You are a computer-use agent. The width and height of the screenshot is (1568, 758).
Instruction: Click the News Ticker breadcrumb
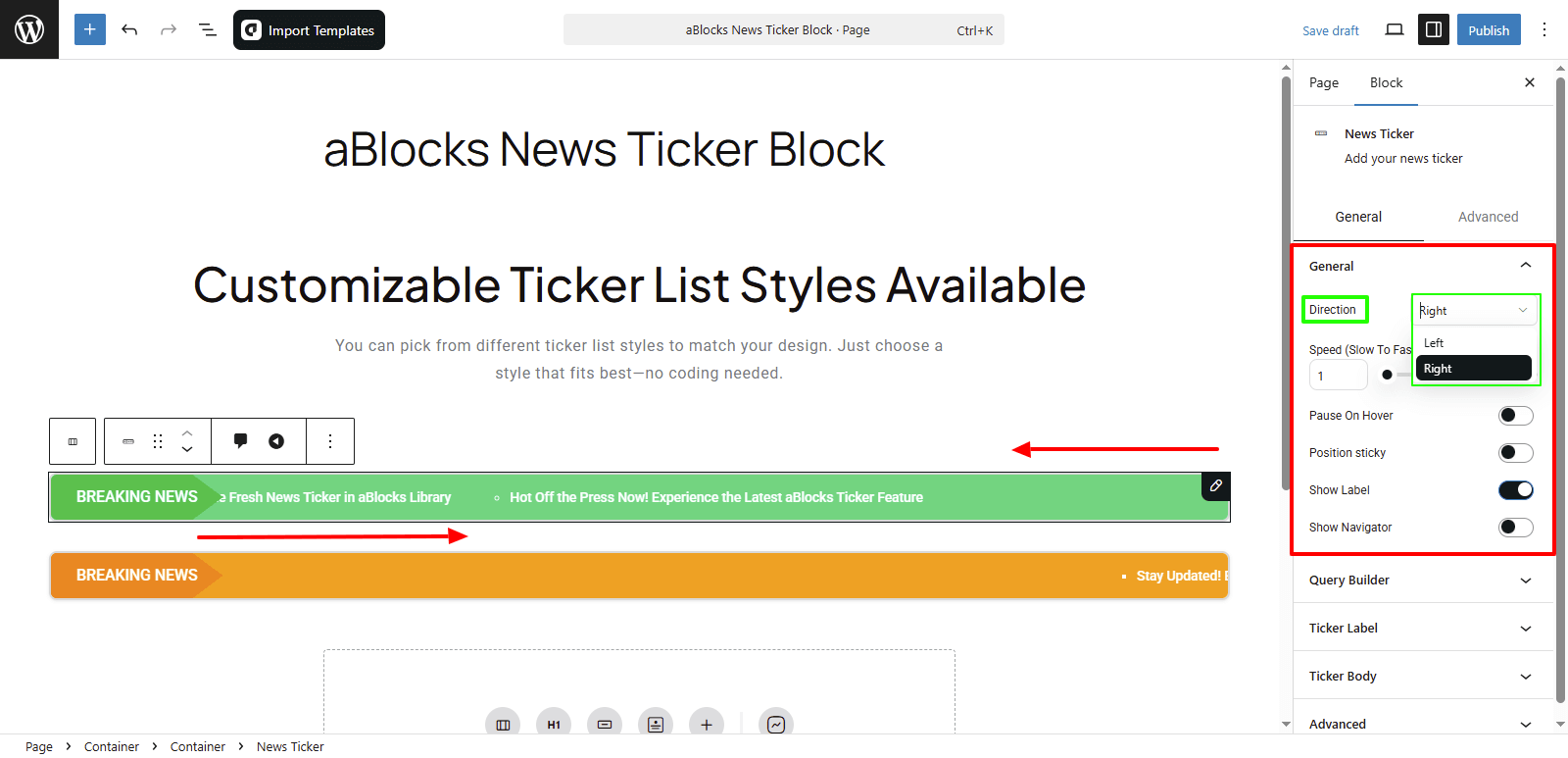[290, 746]
